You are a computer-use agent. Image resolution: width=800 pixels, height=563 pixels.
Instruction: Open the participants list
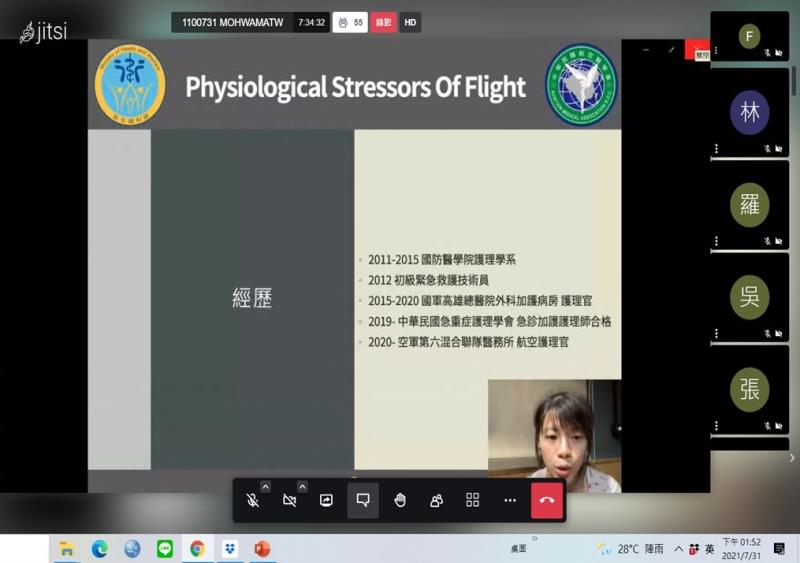click(x=436, y=500)
